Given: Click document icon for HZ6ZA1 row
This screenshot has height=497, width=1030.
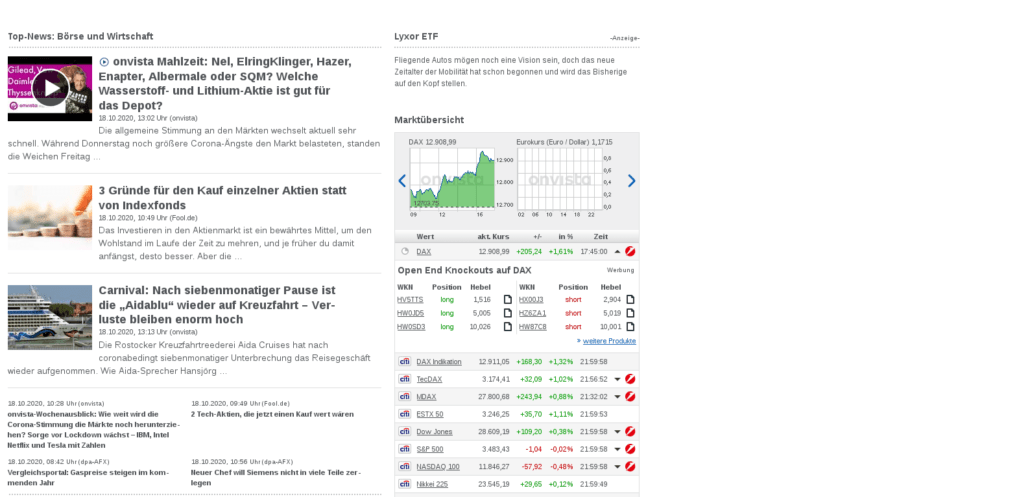Looking at the screenshot, I should [x=631, y=313].
